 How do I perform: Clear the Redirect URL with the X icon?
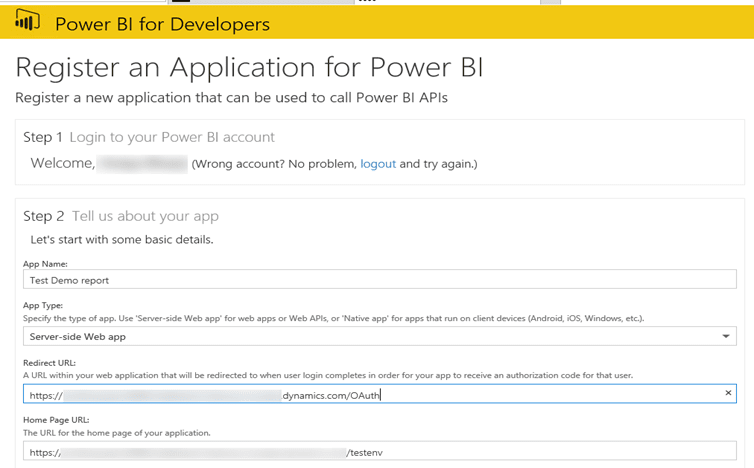[728, 393]
